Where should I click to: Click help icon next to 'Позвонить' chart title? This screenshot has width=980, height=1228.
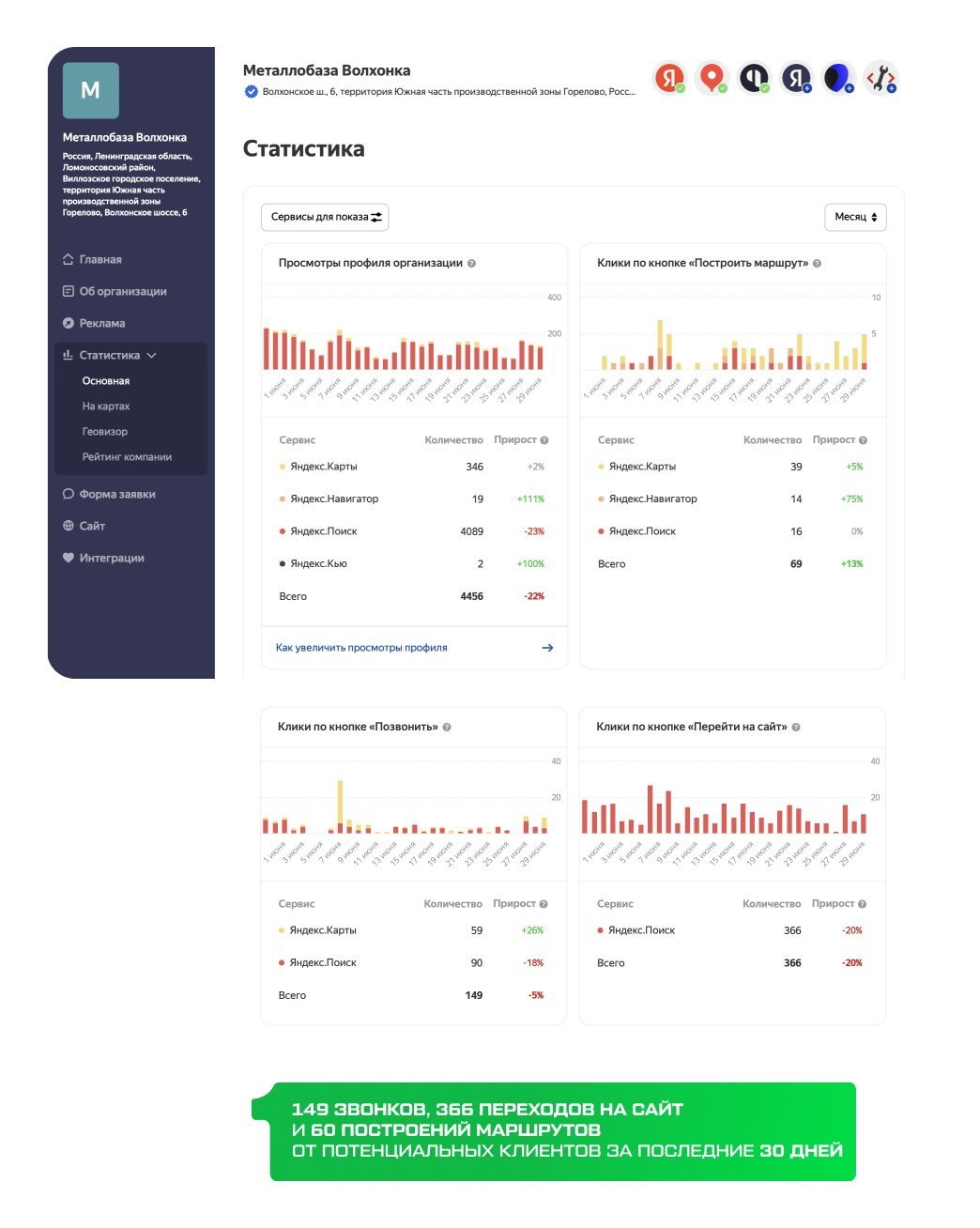click(447, 728)
